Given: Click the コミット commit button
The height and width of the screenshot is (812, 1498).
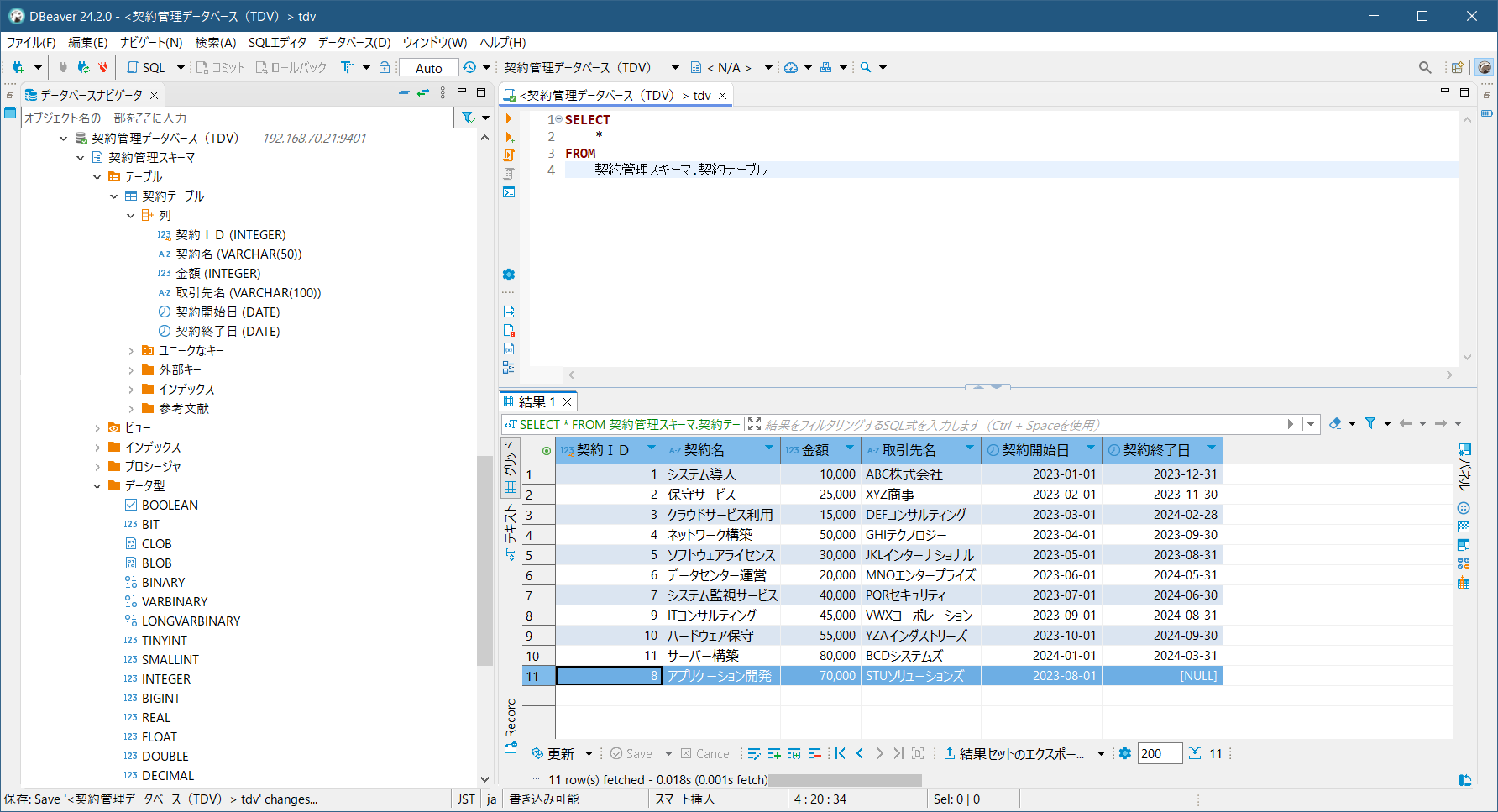Looking at the screenshot, I should click(x=221, y=67).
